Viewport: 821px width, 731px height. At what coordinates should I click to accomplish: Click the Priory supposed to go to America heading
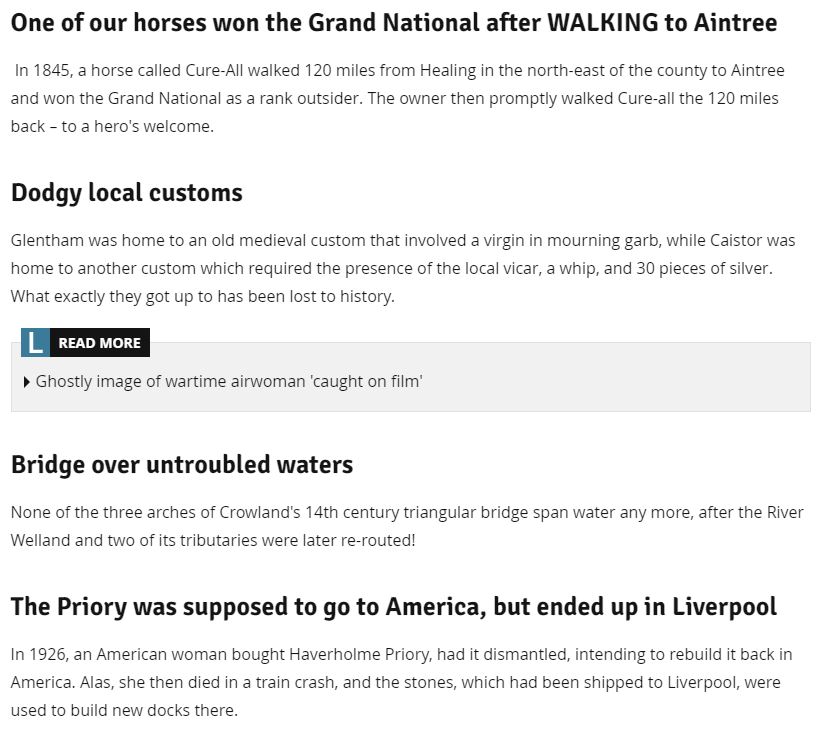click(394, 607)
